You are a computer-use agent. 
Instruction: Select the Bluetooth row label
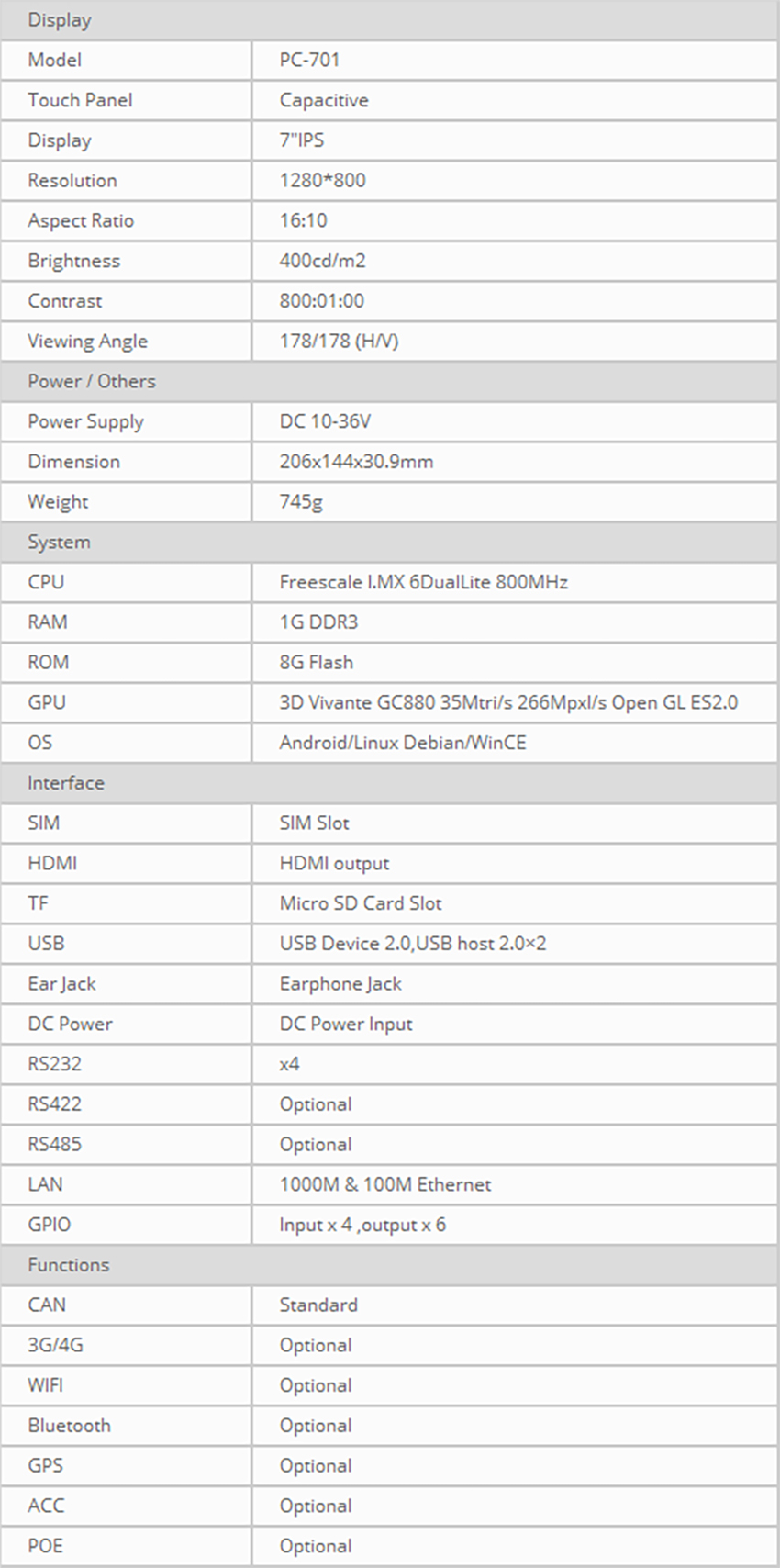coord(69,1426)
